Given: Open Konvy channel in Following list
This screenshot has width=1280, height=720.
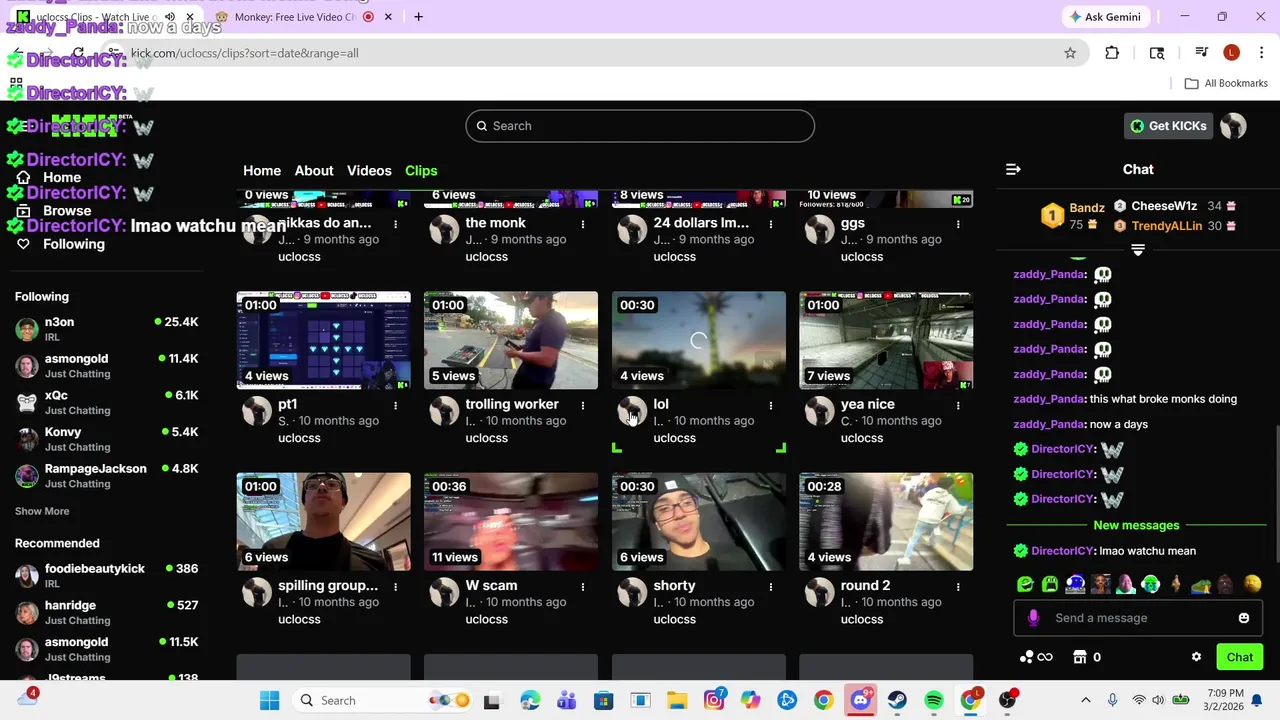Looking at the screenshot, I should [106, 440].
